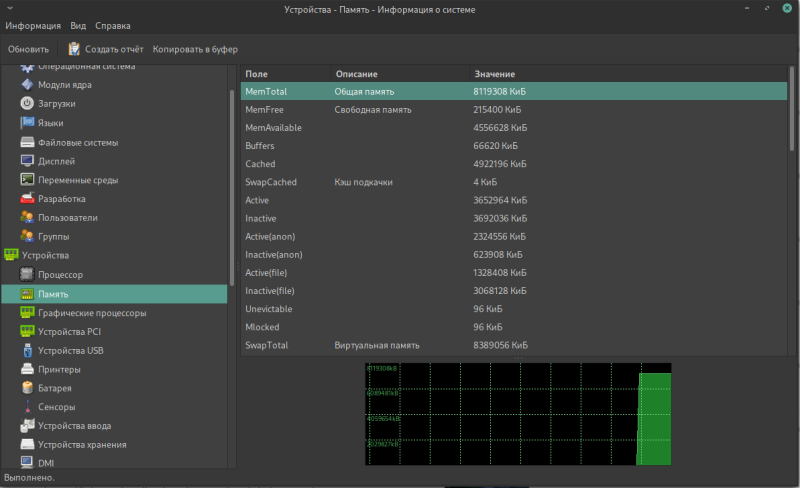Click the Создать отчёт report icon
The width and height of the screenshot is (800, 488).
[74, 49]
